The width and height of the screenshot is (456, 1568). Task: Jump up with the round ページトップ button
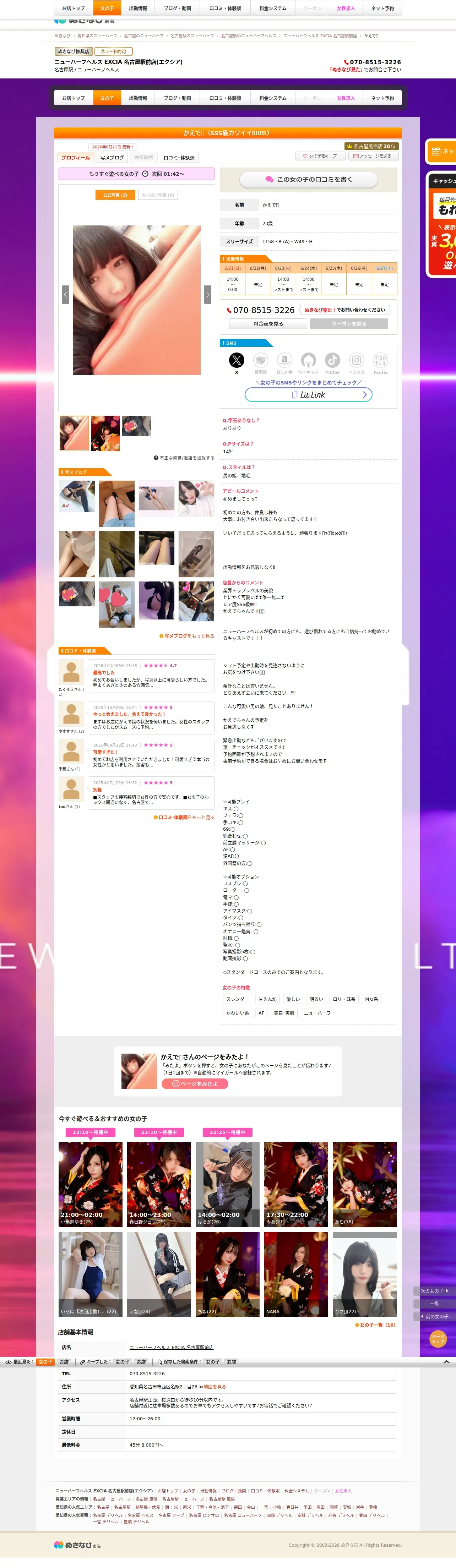(x=438, y=1339)
